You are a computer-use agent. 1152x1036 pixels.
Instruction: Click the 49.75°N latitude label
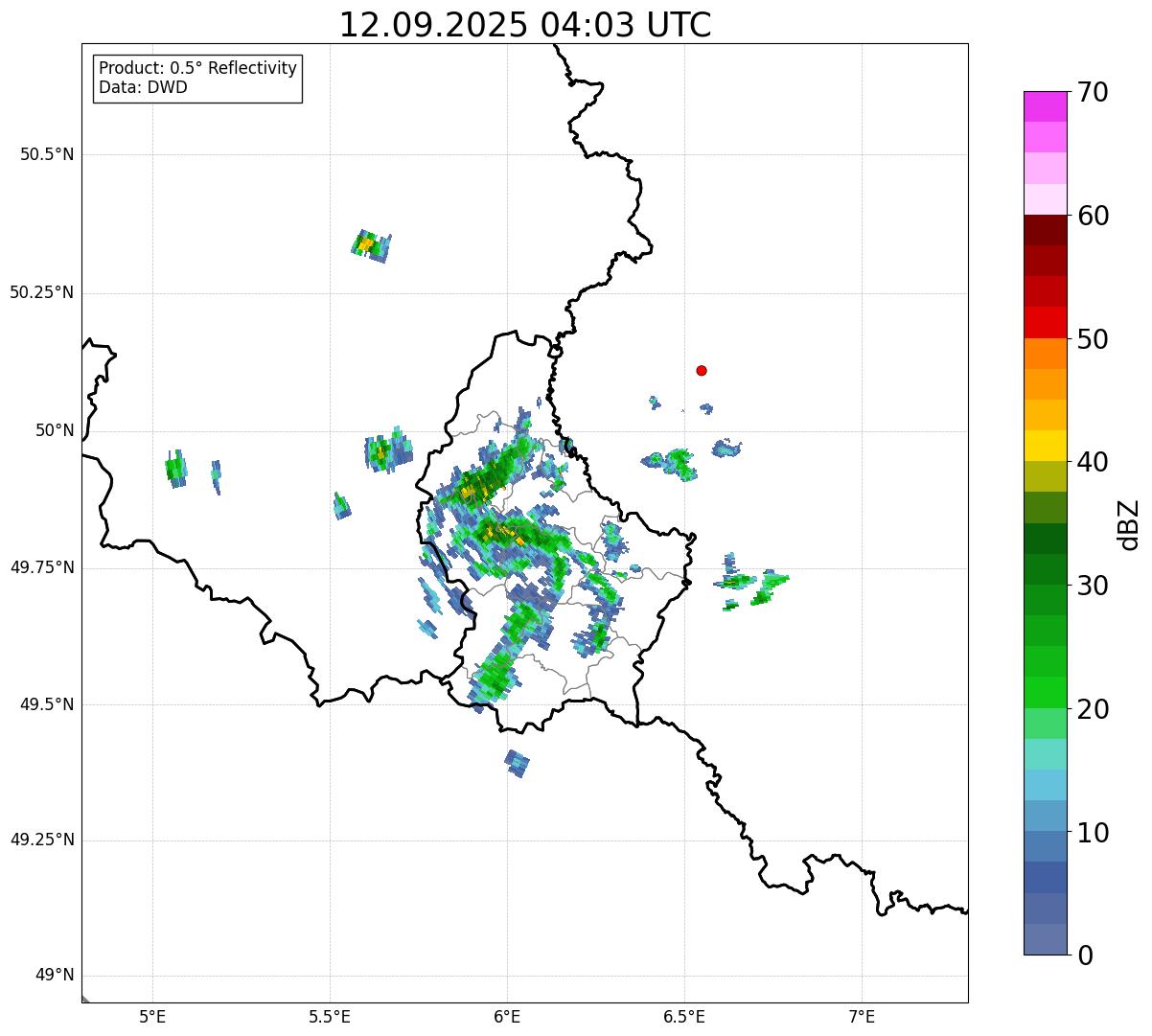coord(41,567)
